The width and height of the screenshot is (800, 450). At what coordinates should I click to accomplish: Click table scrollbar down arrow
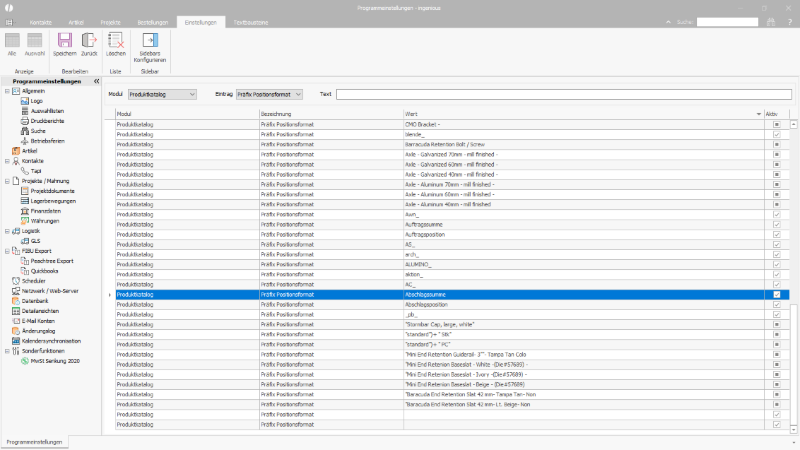point(793,430)
